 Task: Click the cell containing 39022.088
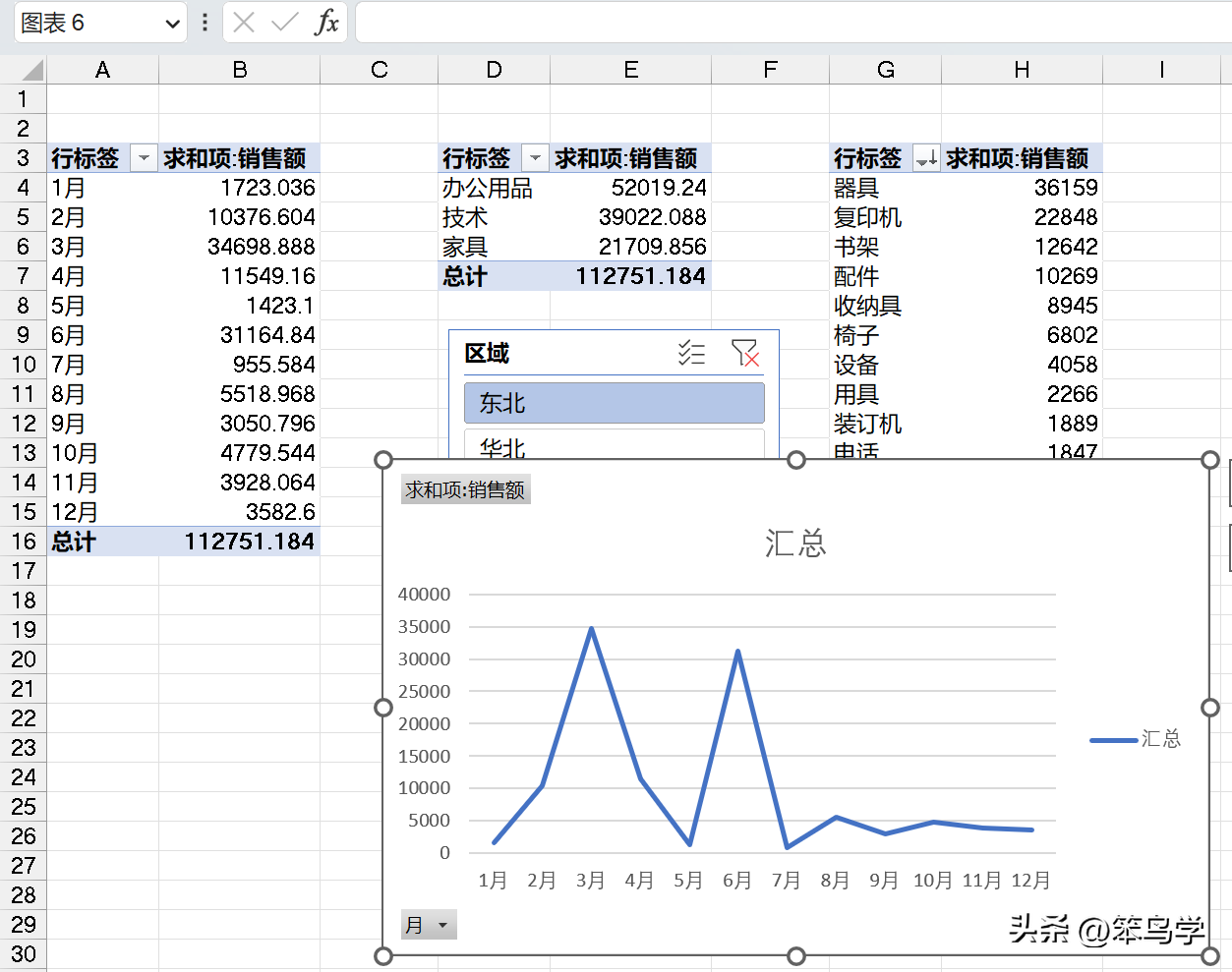pos(630,217)
